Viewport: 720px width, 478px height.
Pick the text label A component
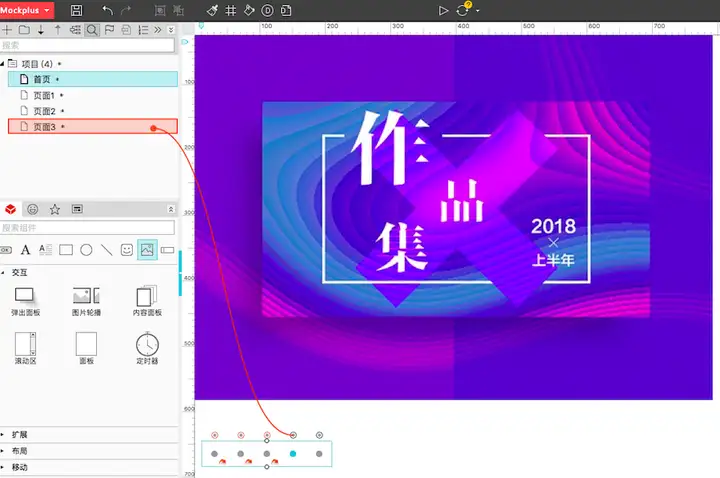pyautogui.click(x=25, y=250)
